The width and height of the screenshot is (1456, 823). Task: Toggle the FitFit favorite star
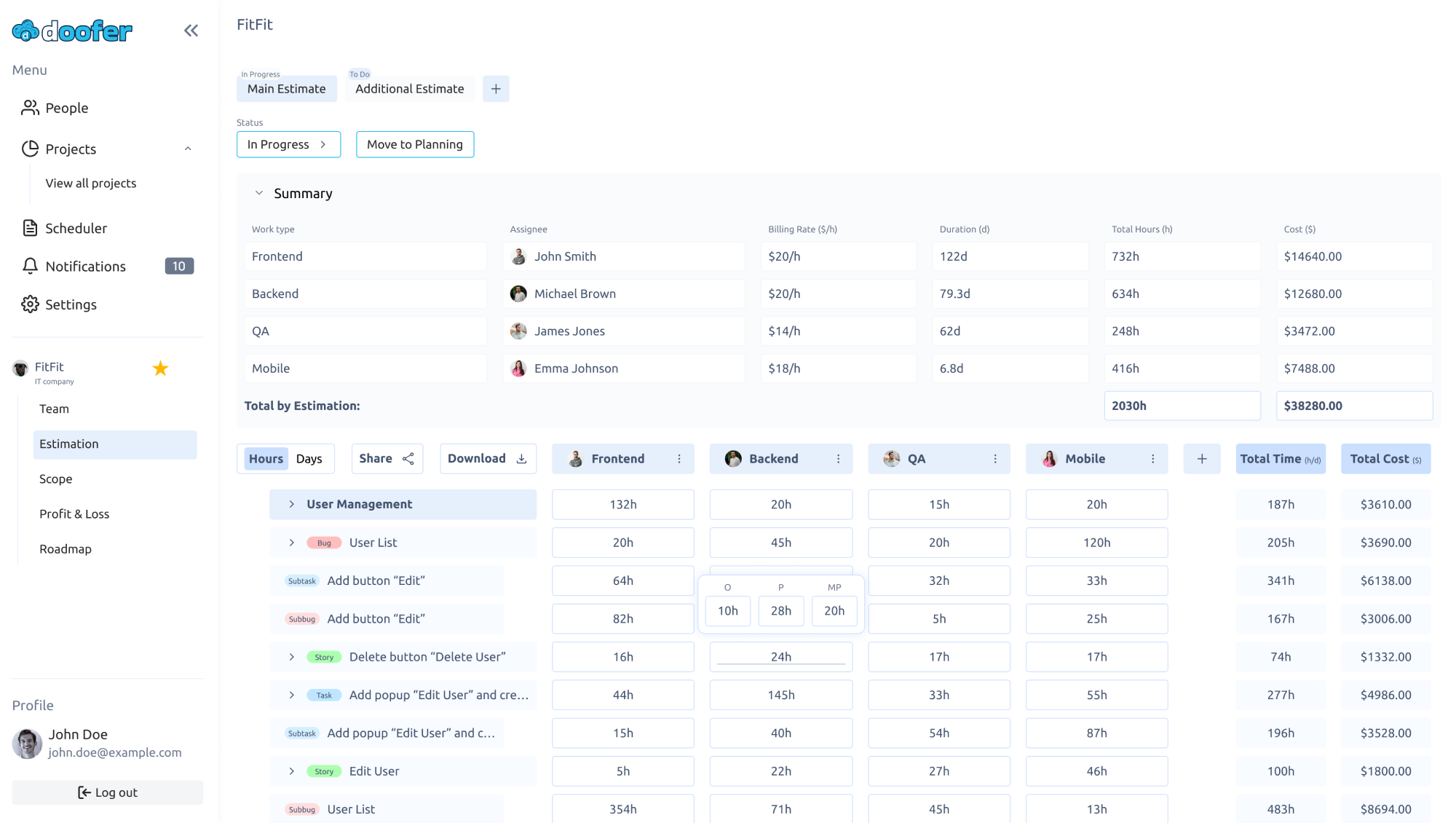coord(160,369)
